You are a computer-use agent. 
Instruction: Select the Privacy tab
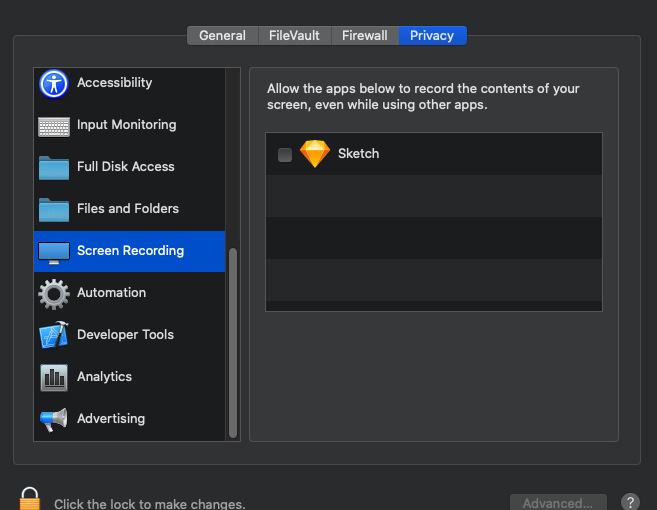tap(432, 36)
